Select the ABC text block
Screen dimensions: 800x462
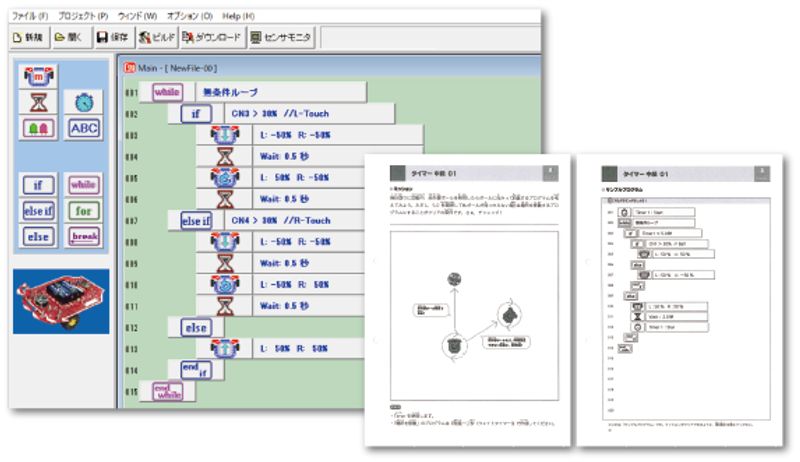tap(84, 128)
